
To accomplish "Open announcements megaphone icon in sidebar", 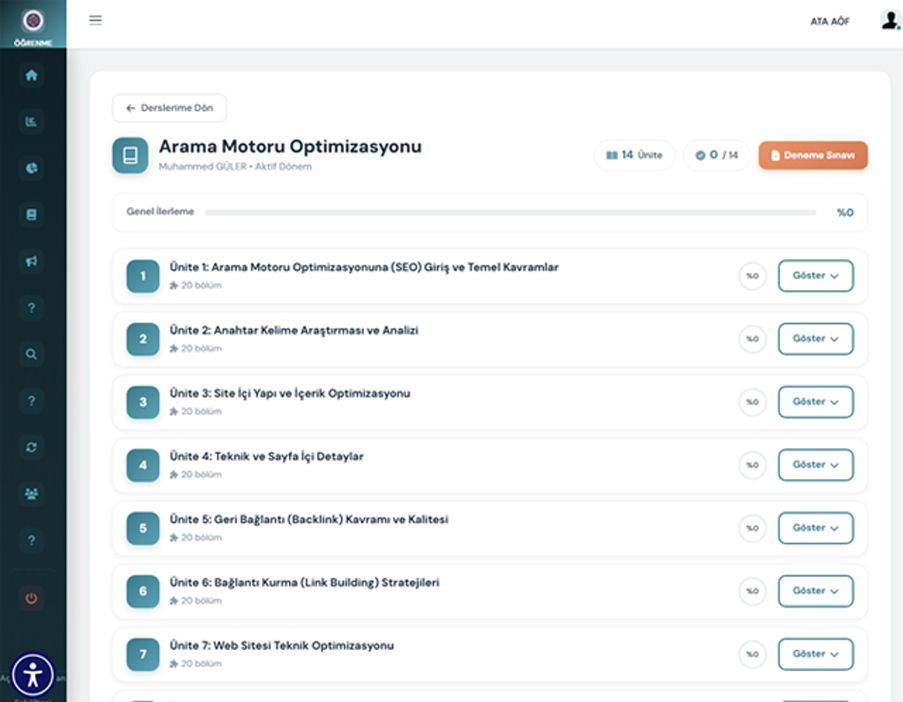I will point(32,261).
